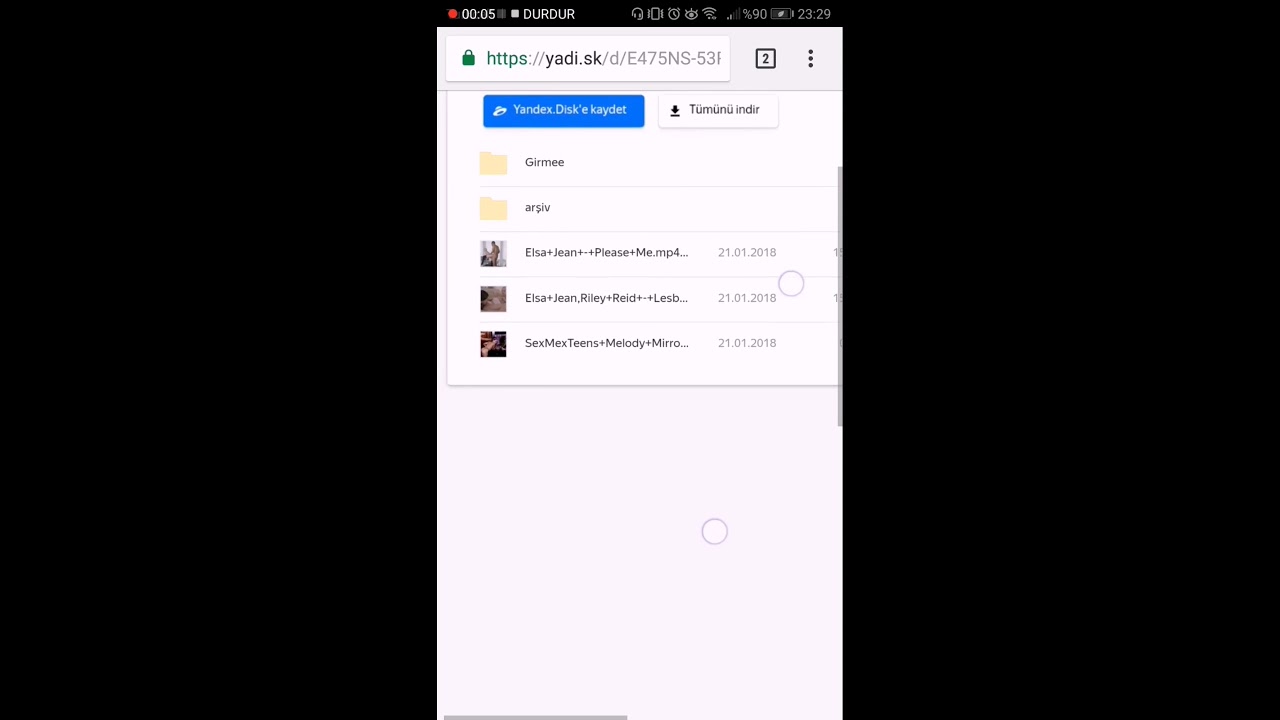Tap the Yandex.Disk saucer logo icon
The width and height of the screenshot is (1280, 720).
coord(500,111)
